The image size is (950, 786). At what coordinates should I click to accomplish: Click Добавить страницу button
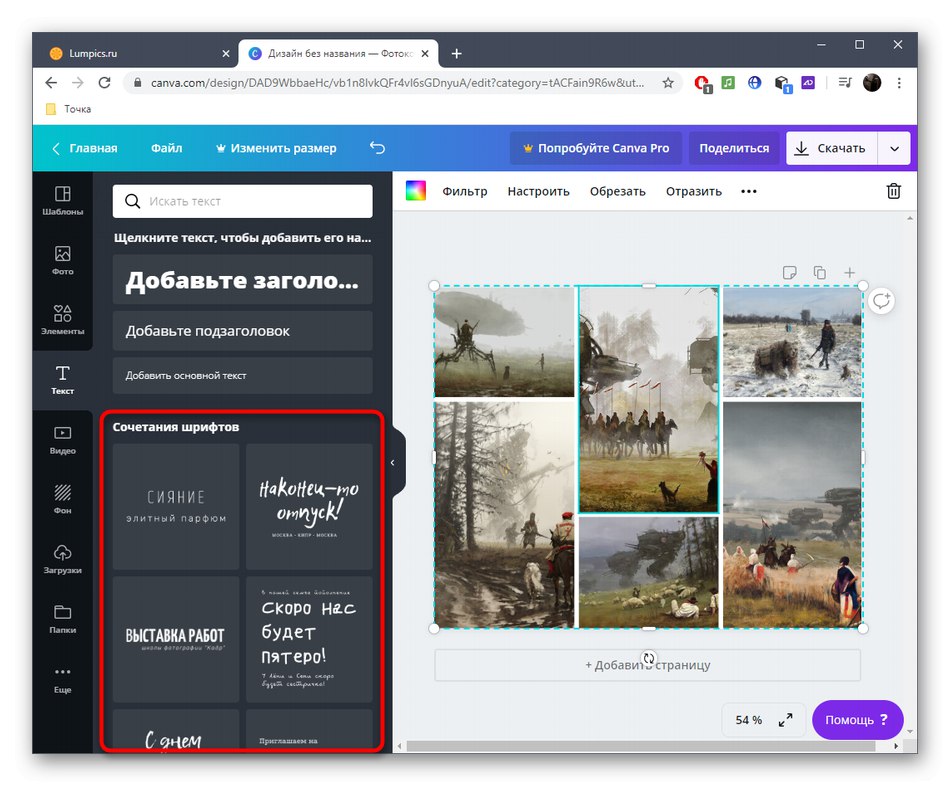point(647,665)
